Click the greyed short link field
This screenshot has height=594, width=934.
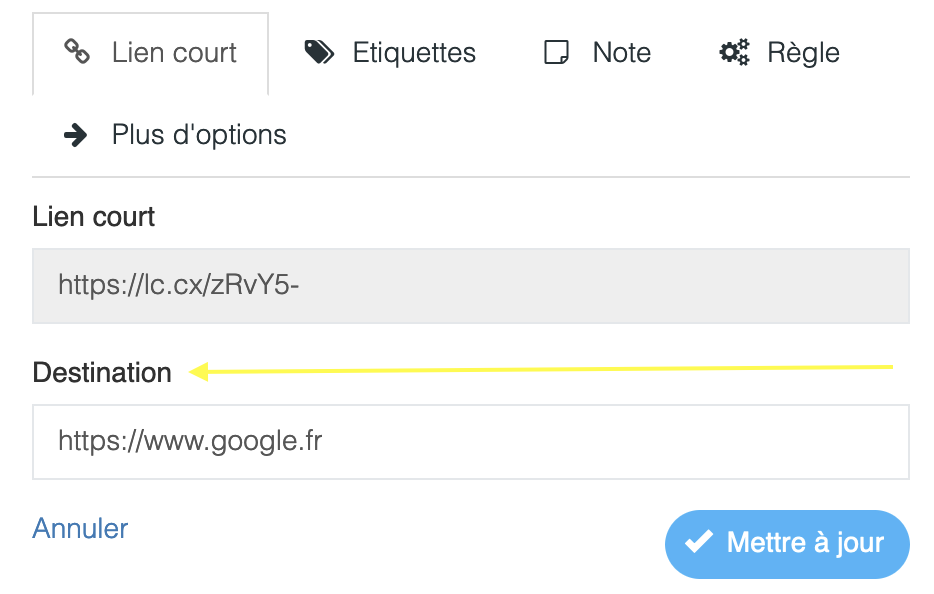(471, 286)
